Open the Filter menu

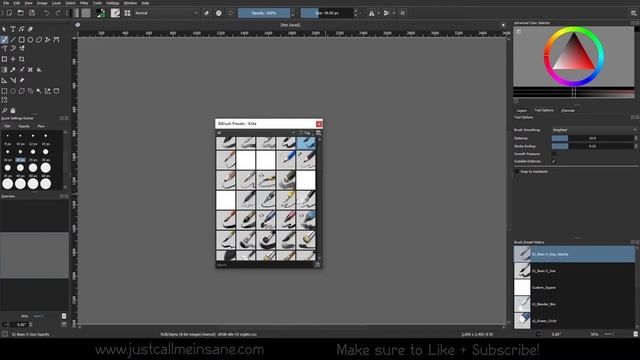84,3
